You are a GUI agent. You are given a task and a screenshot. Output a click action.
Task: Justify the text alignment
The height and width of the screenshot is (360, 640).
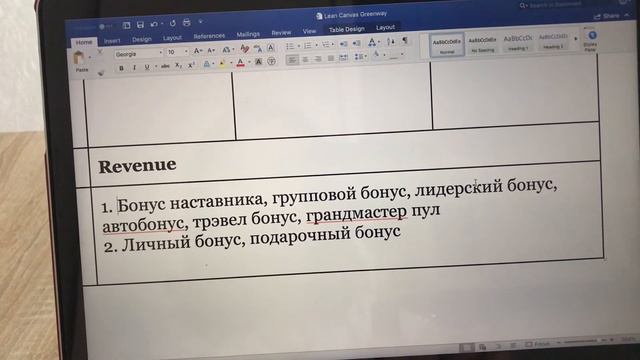331,58
